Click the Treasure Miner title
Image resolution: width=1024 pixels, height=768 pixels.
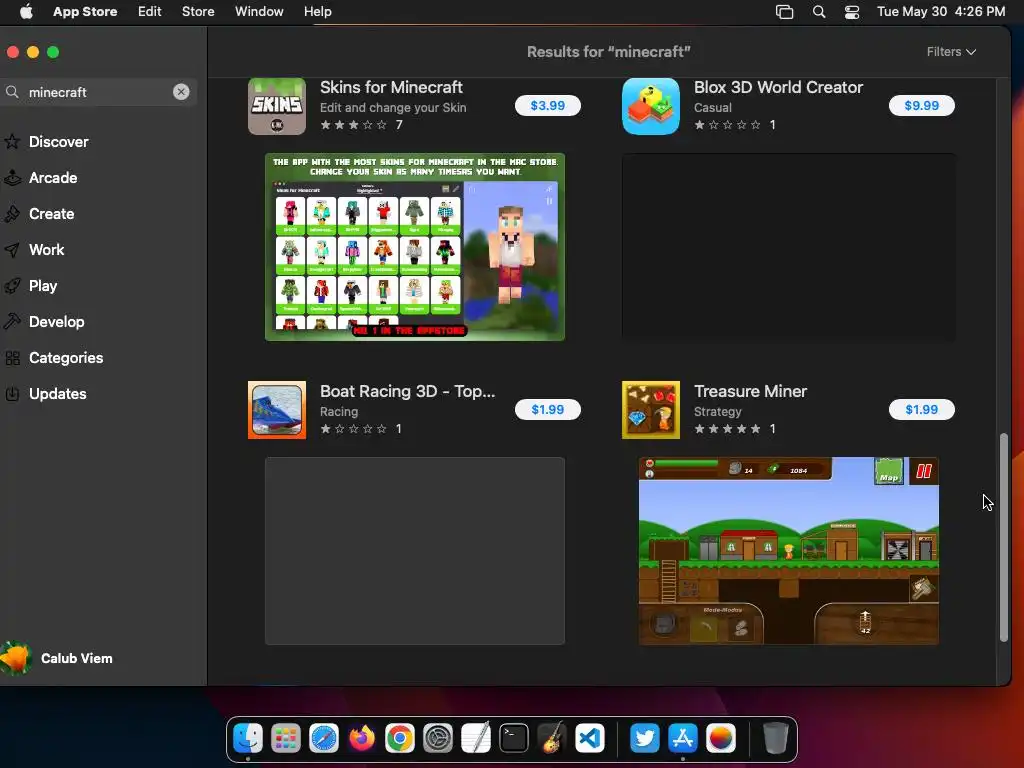750,391
